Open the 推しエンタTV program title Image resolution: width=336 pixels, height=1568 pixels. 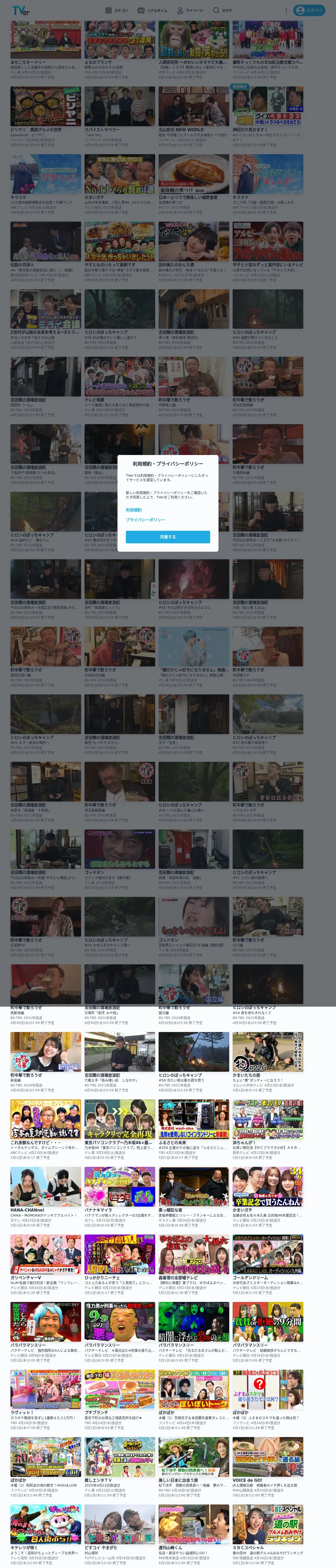(98, 1480)
